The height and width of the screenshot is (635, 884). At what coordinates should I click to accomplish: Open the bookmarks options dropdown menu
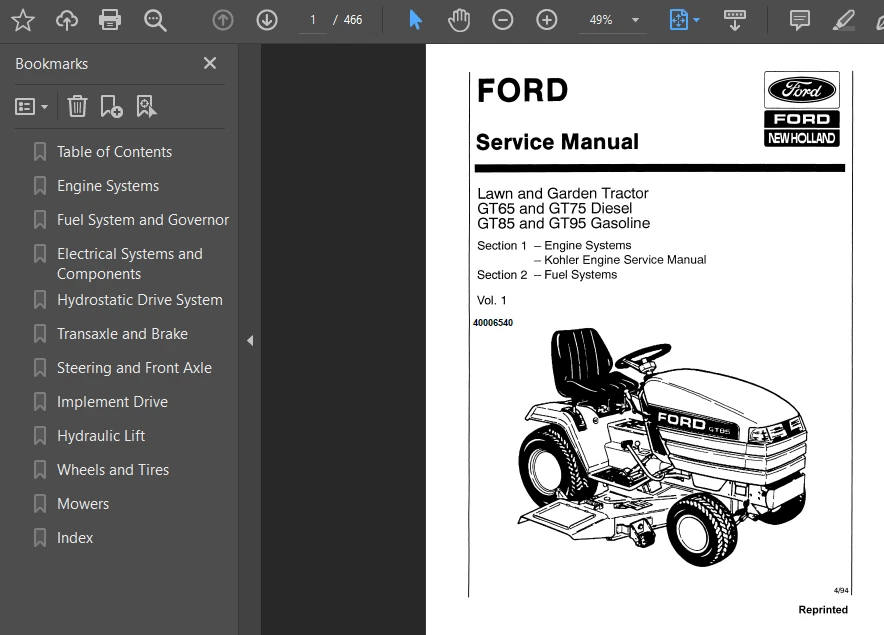coord(31,106)
